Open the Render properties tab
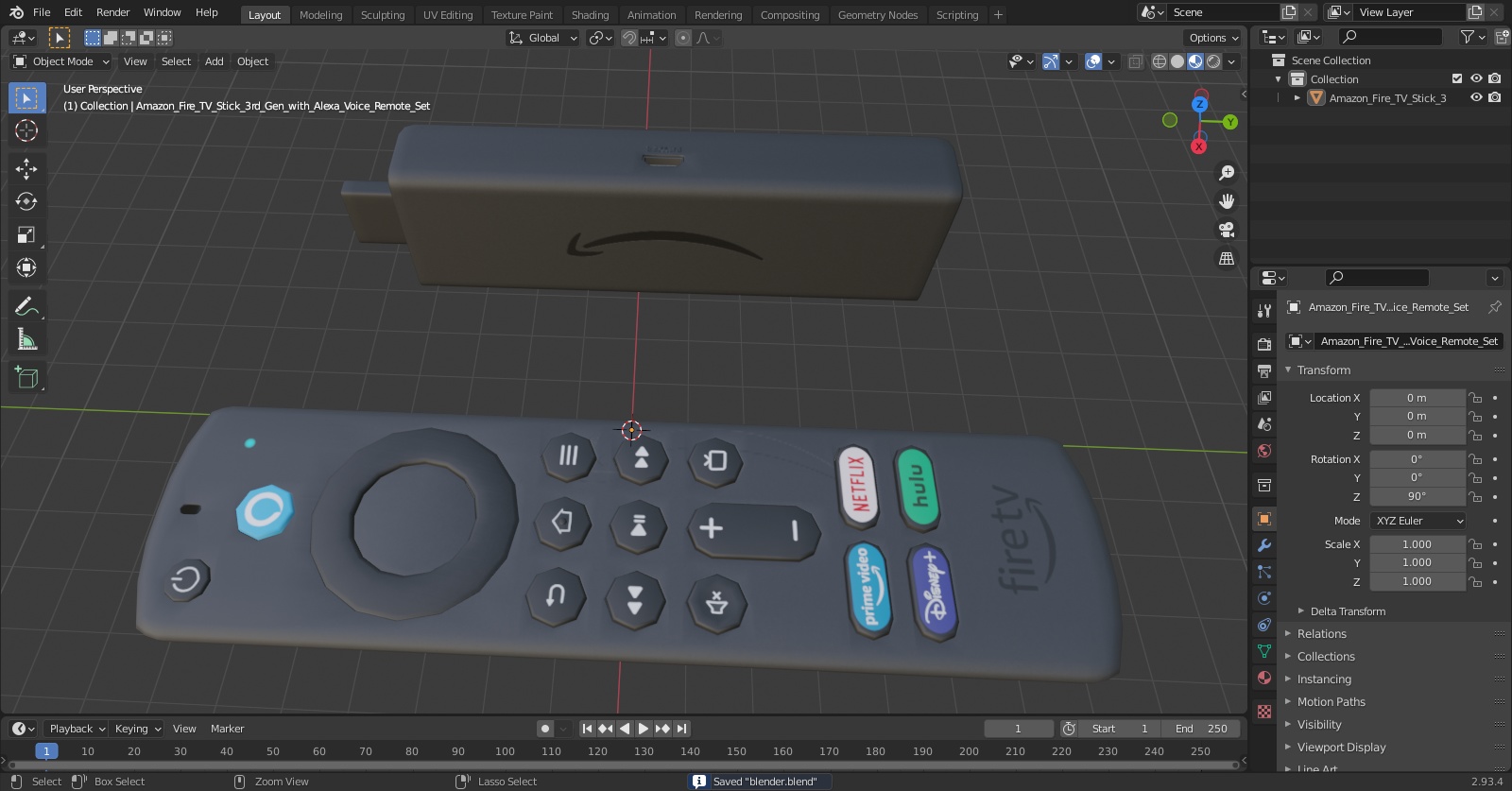The height and width of the screenshot is (791, 1512). click(1264, 345)
